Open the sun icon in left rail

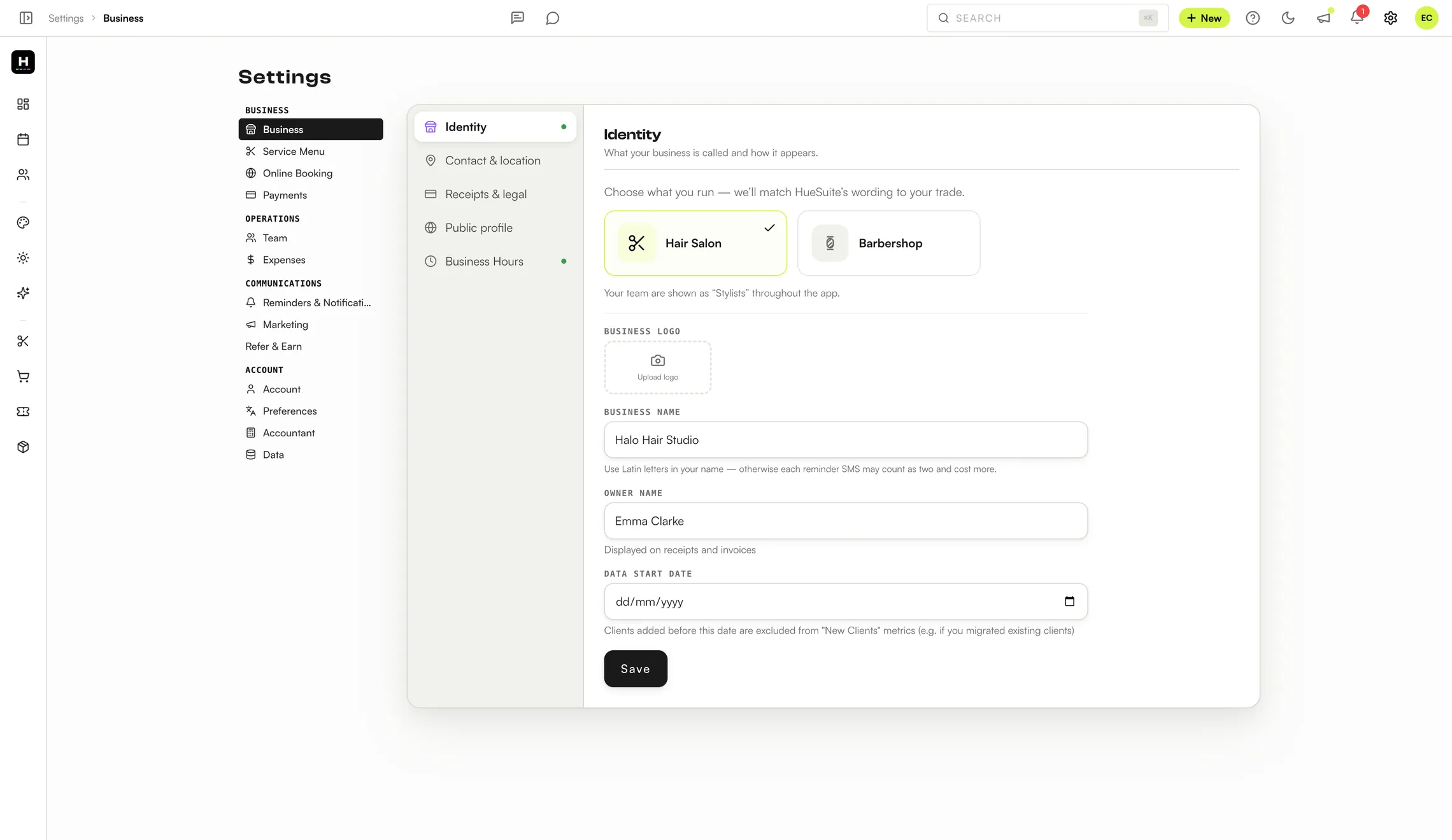point(23,258)
